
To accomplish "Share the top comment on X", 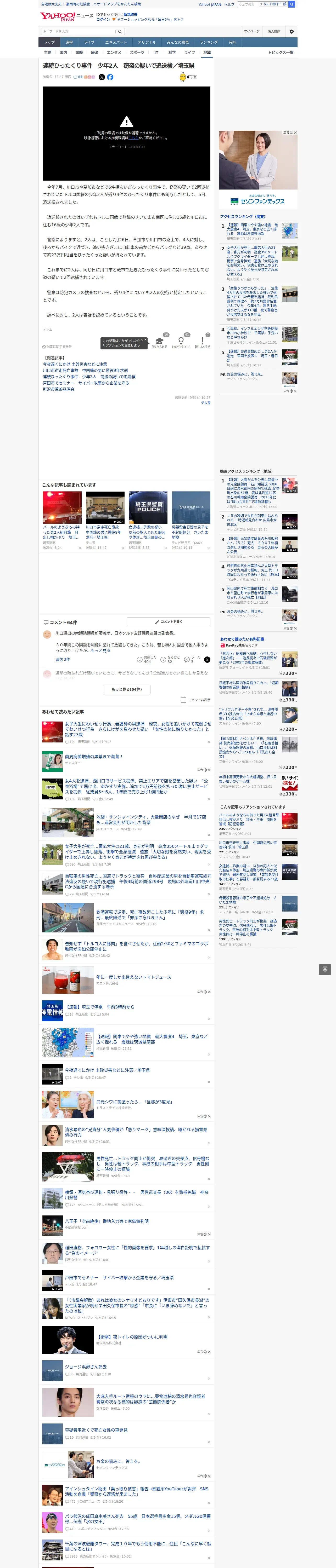I will 207,659.
